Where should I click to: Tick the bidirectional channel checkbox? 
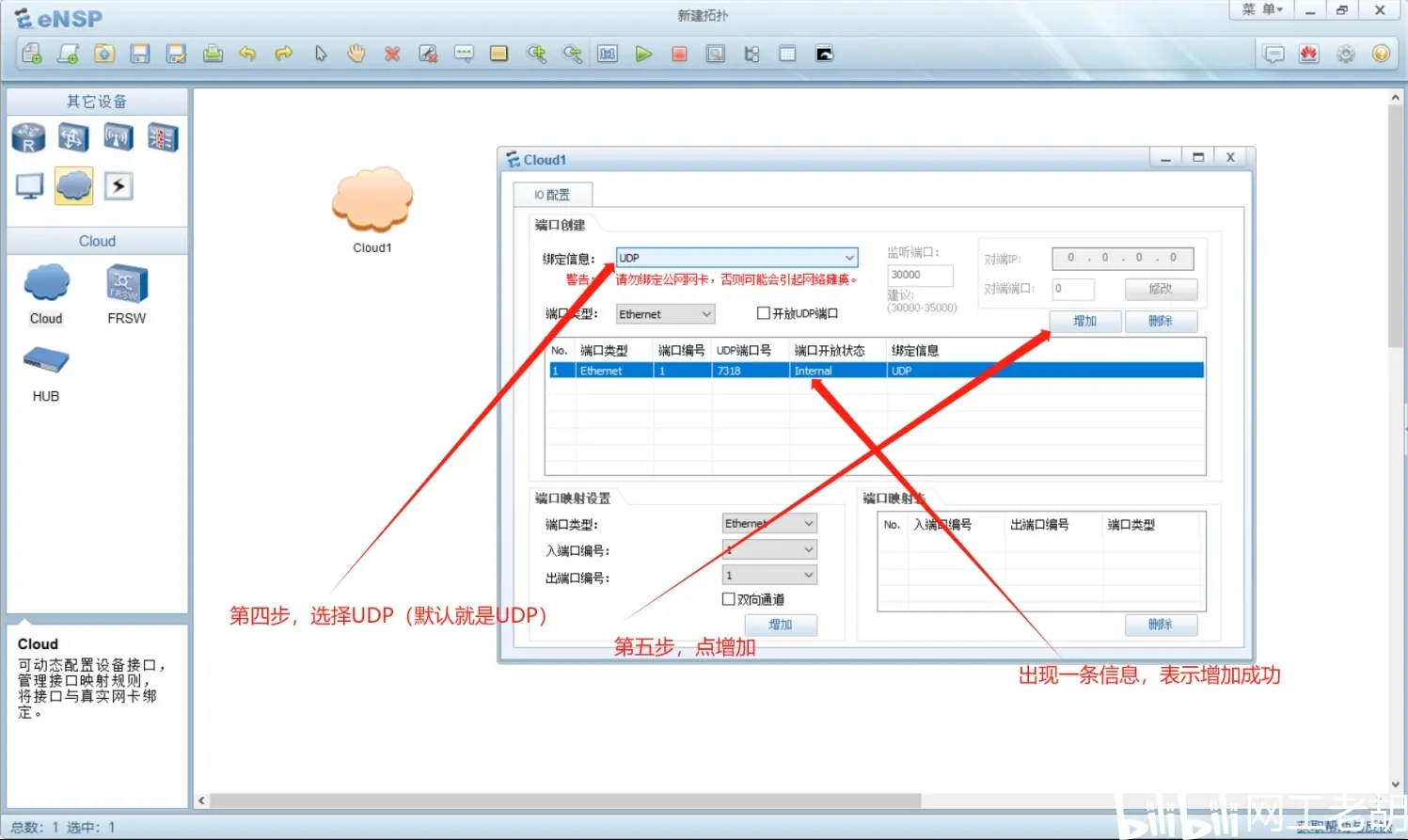click(728, 599)
